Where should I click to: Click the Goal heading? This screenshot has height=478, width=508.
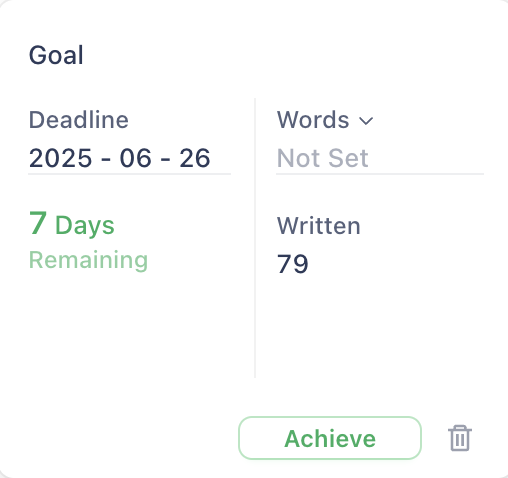click(56, 55)
